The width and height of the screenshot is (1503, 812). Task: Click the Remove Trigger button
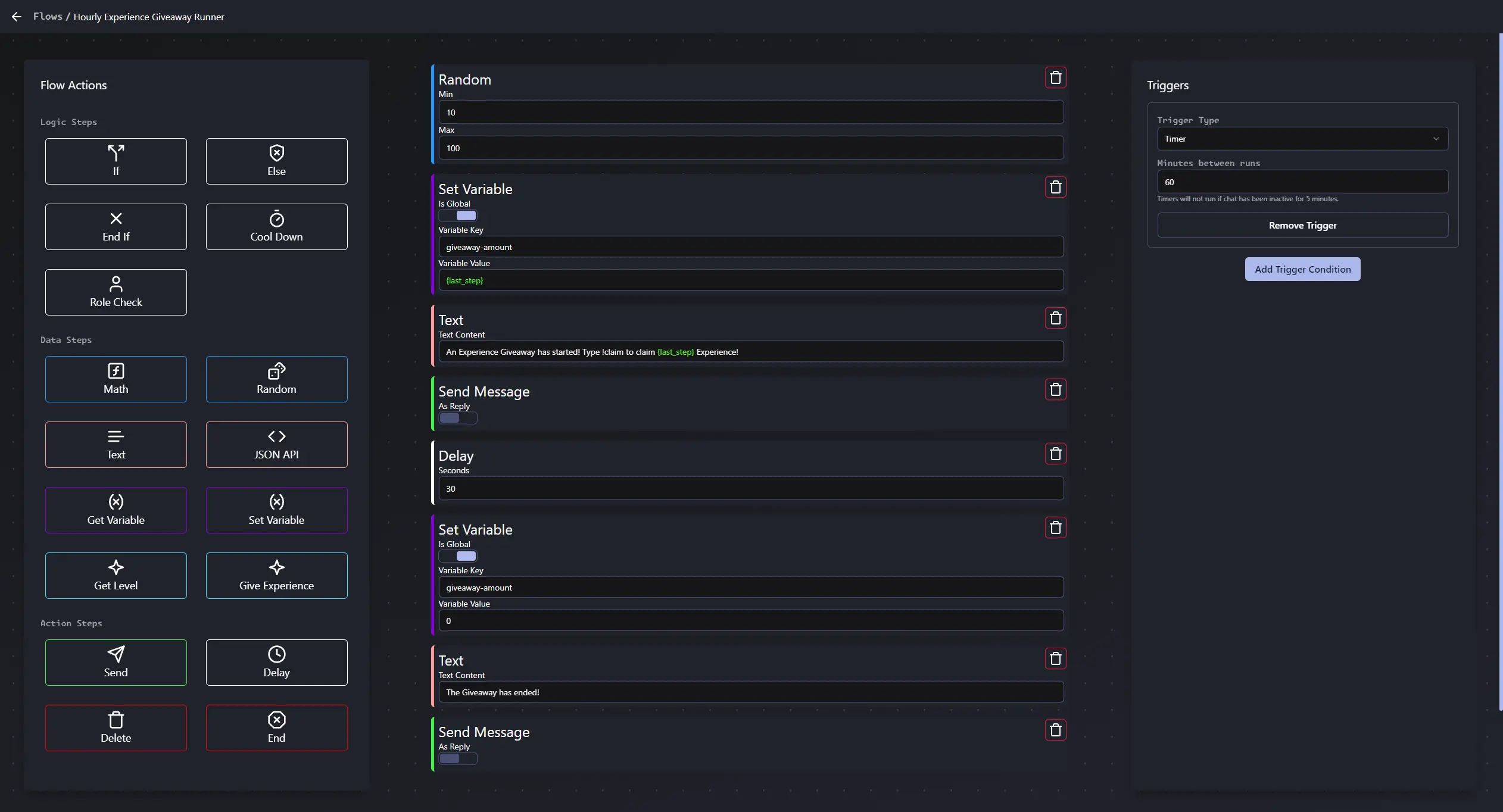(1302, 226)
